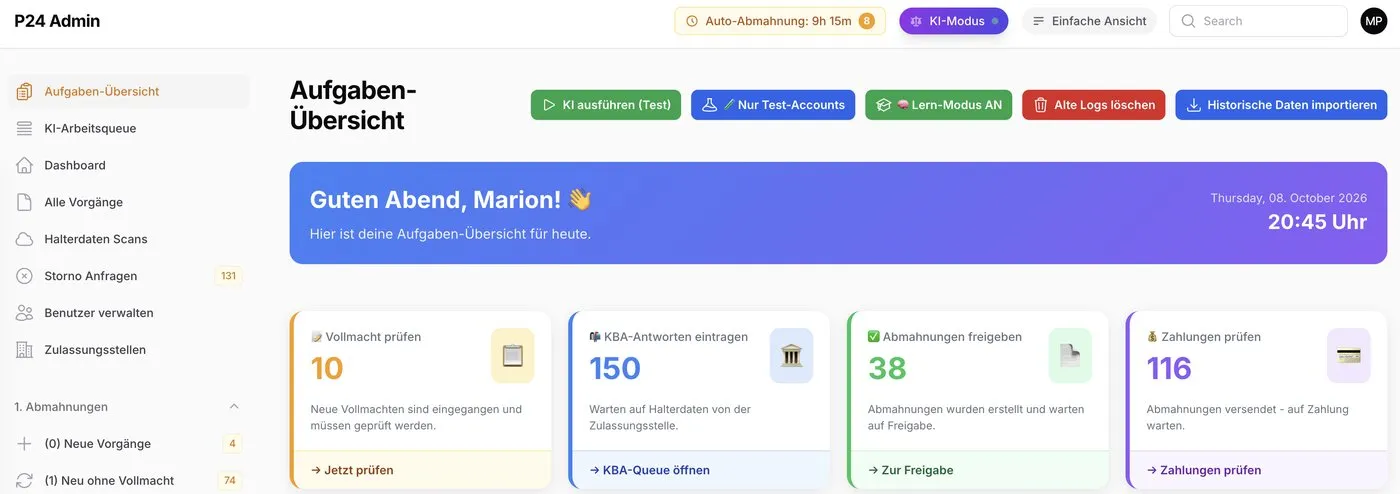This screenshot has height=494, width=1400.
Task: Click the P24 Admin logo text
Action: tap(57, 21)
